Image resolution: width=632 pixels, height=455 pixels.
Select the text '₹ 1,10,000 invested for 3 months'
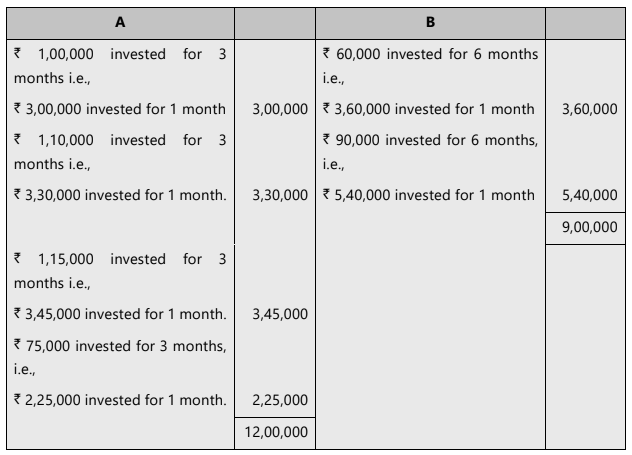pyautogui.click(x=120, y=140)
